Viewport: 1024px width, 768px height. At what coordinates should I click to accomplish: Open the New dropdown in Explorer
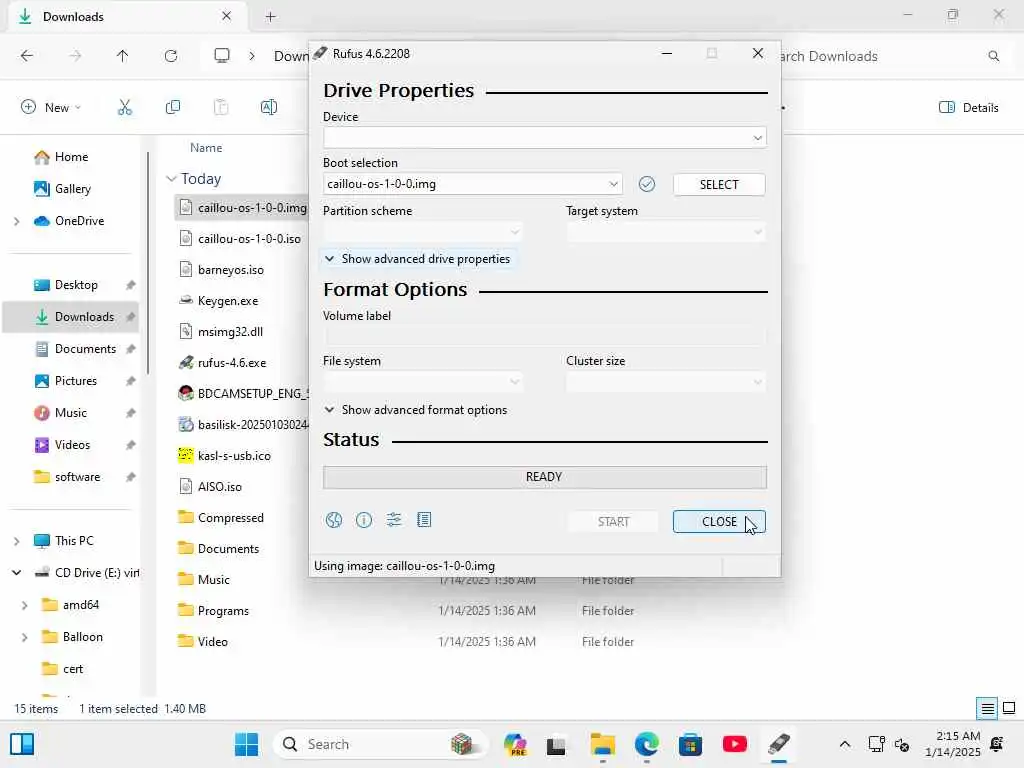click(51, 107)
